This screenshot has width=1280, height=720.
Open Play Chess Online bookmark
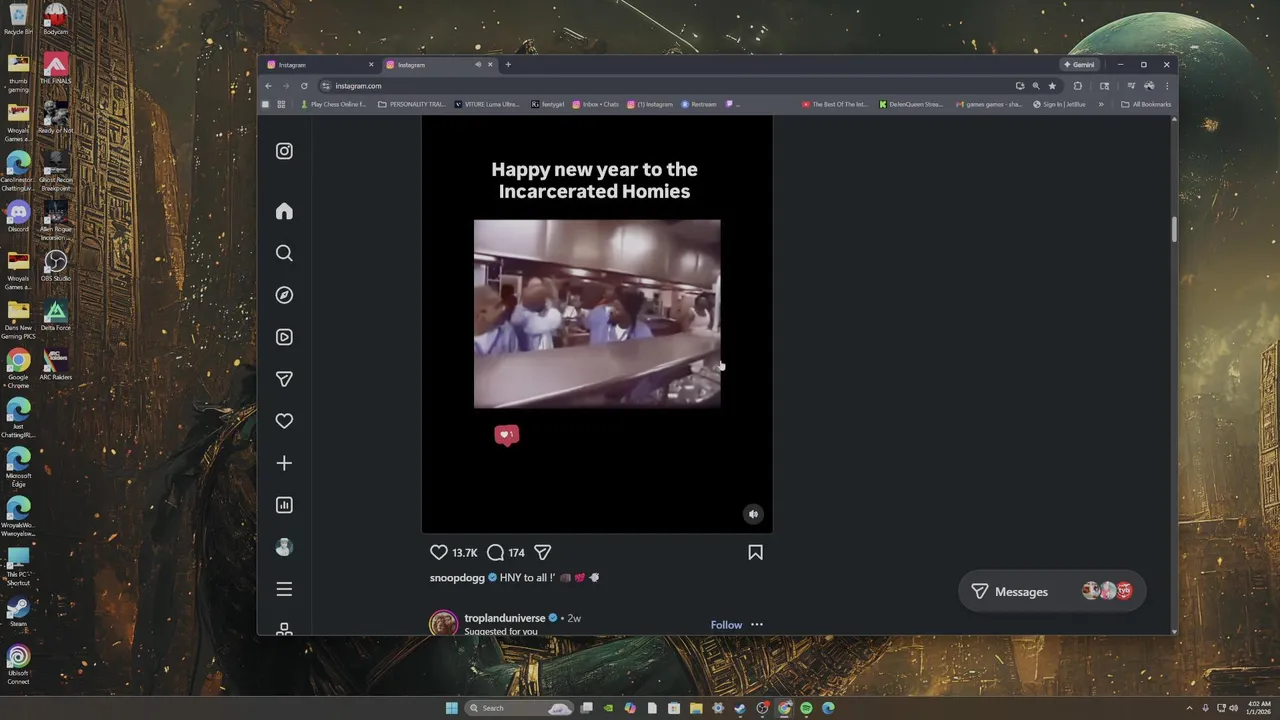(x=334, y=104)
